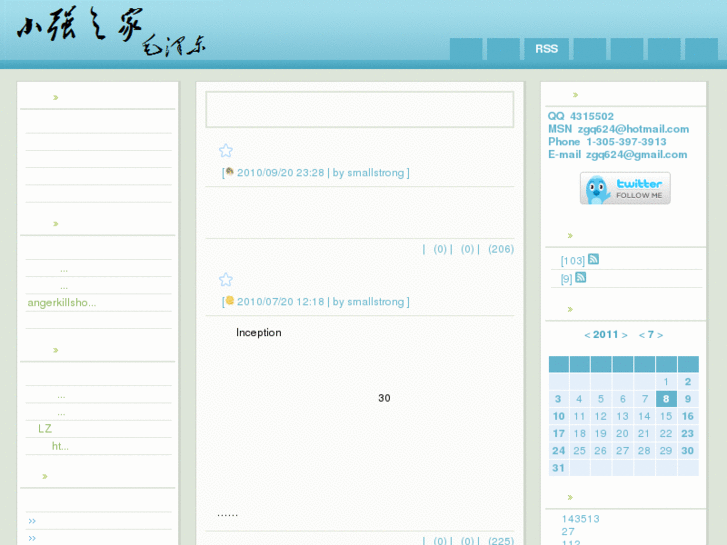Viewport: 727px width, 545px height.
Task: Open RSS feed icon next to [9]
Action: tap(580, 277)
